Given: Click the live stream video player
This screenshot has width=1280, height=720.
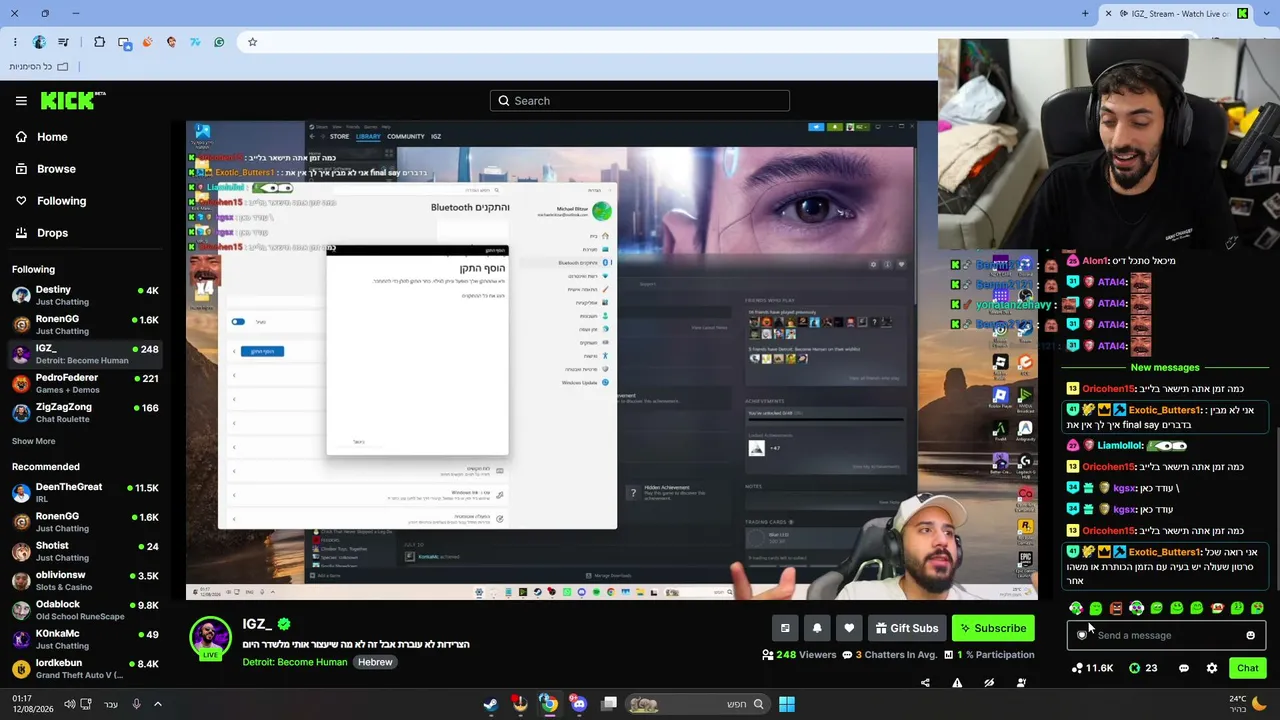Looking at the screenshot, I should point(612,360).
